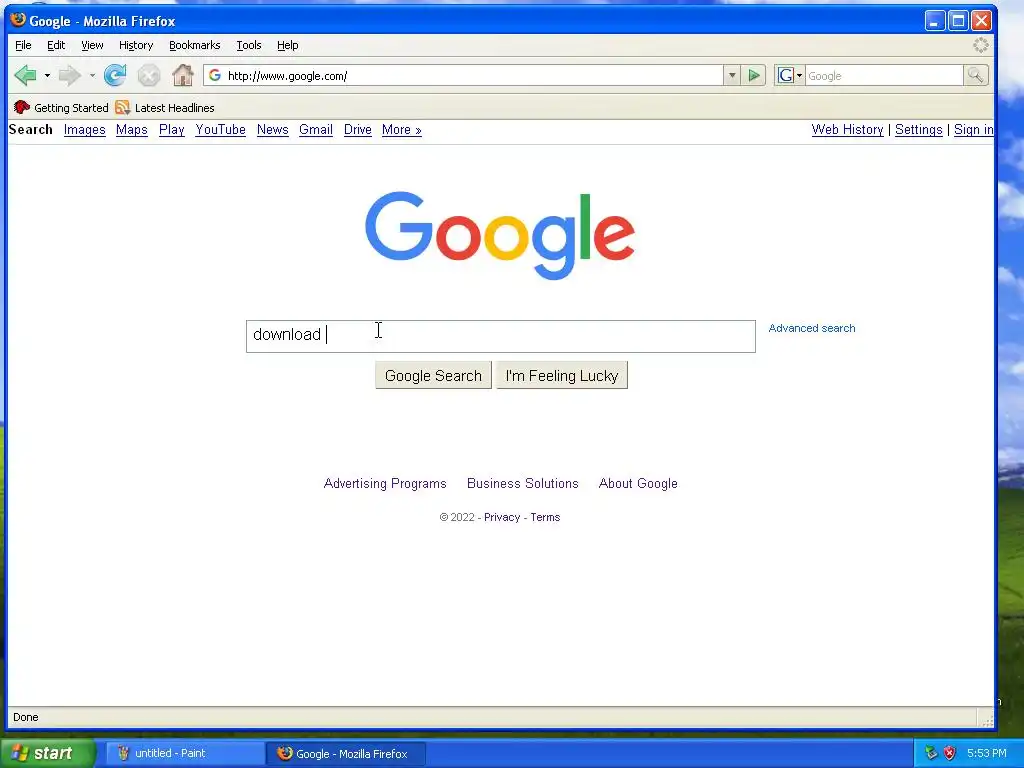Open the Gmail link
Viewport: 1024px width, 768px height.
pyautogui.click(x=316, y=129)
